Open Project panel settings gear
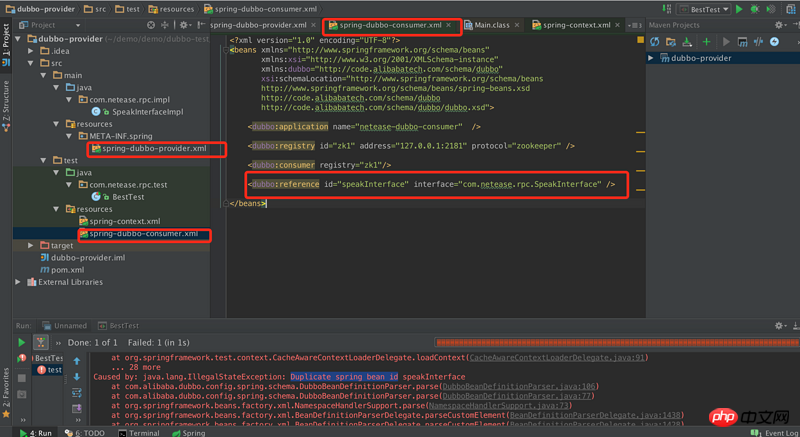Viewport: 800px width, 437px height. coord(183,25)
